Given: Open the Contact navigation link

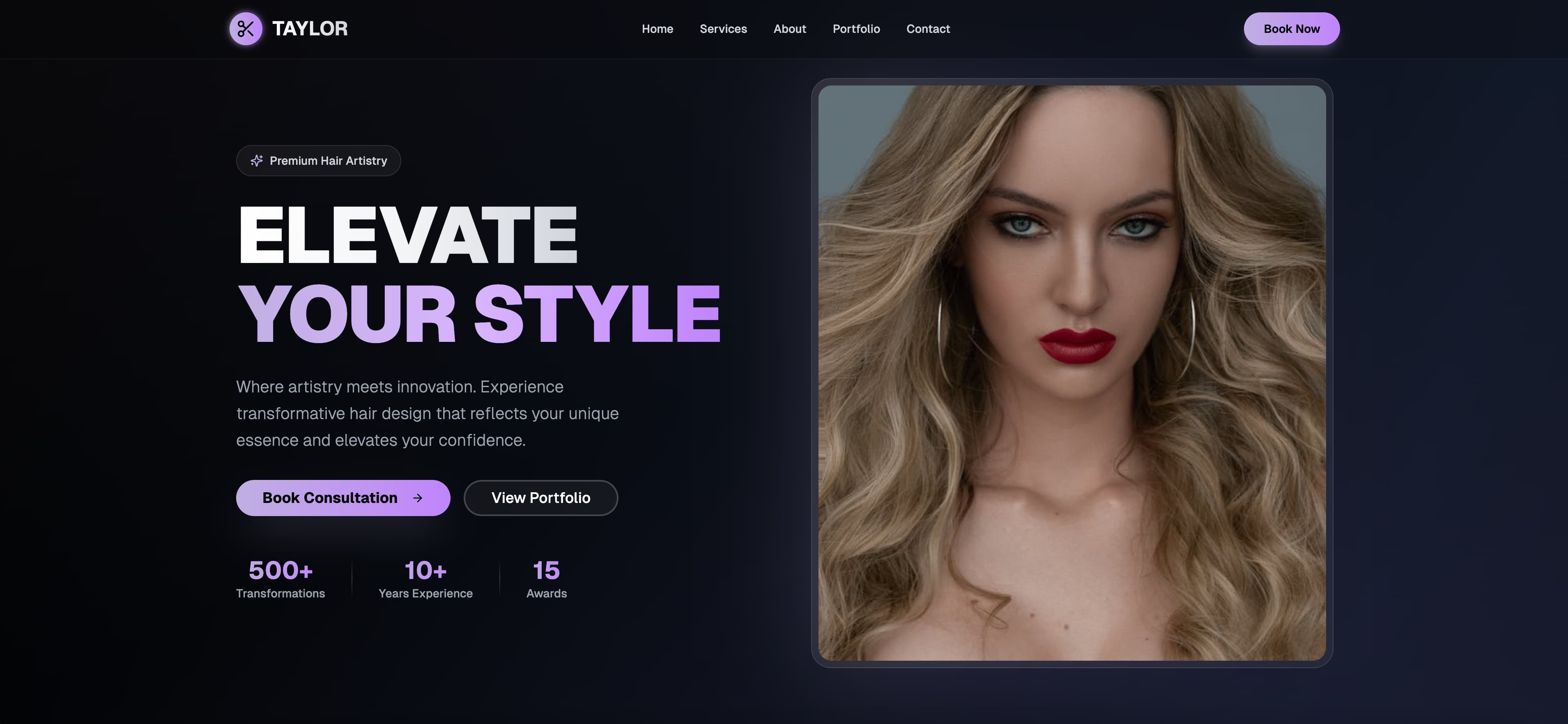Looking at the screenshot, I should pos(928,29).
